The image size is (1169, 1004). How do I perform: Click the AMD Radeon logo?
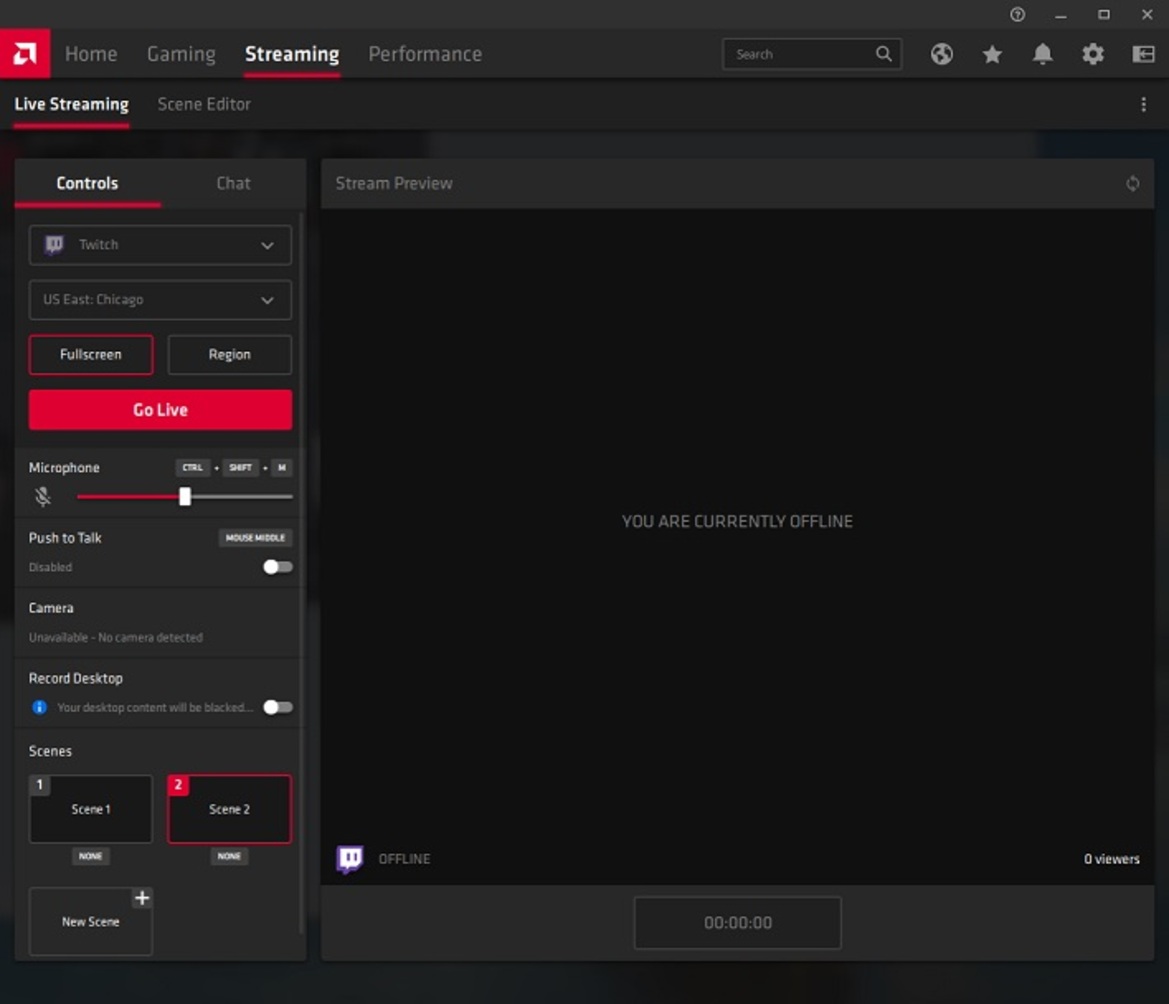23,52
